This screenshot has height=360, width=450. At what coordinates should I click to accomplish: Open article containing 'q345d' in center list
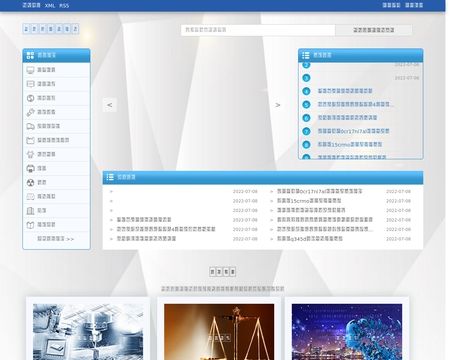[x=310, y=239]
